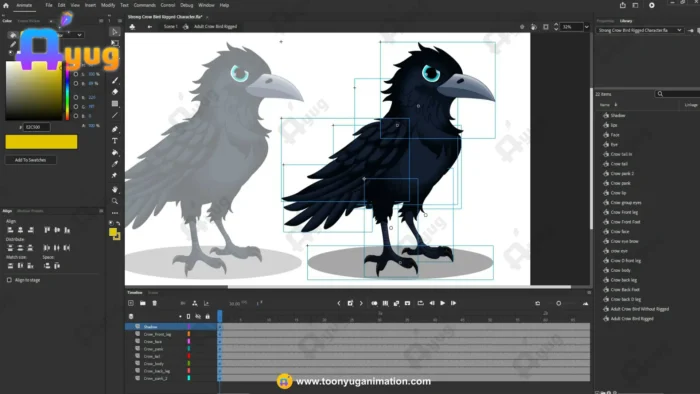Select the Eyedropper tool
The width and height of the screenshot is (700, 394).
115,164
